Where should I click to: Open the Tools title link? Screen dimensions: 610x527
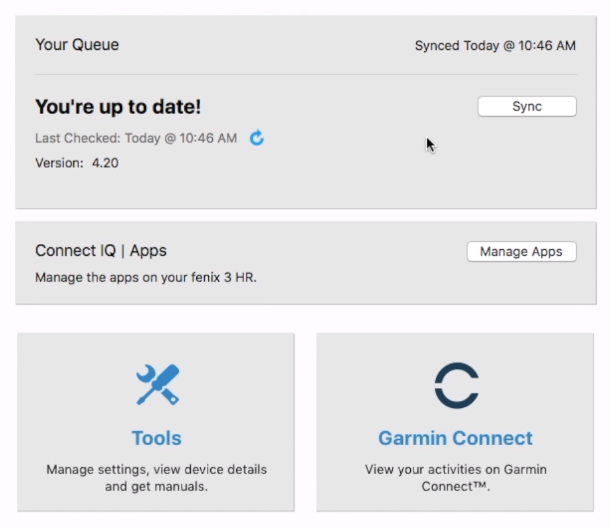coord(156,438)
